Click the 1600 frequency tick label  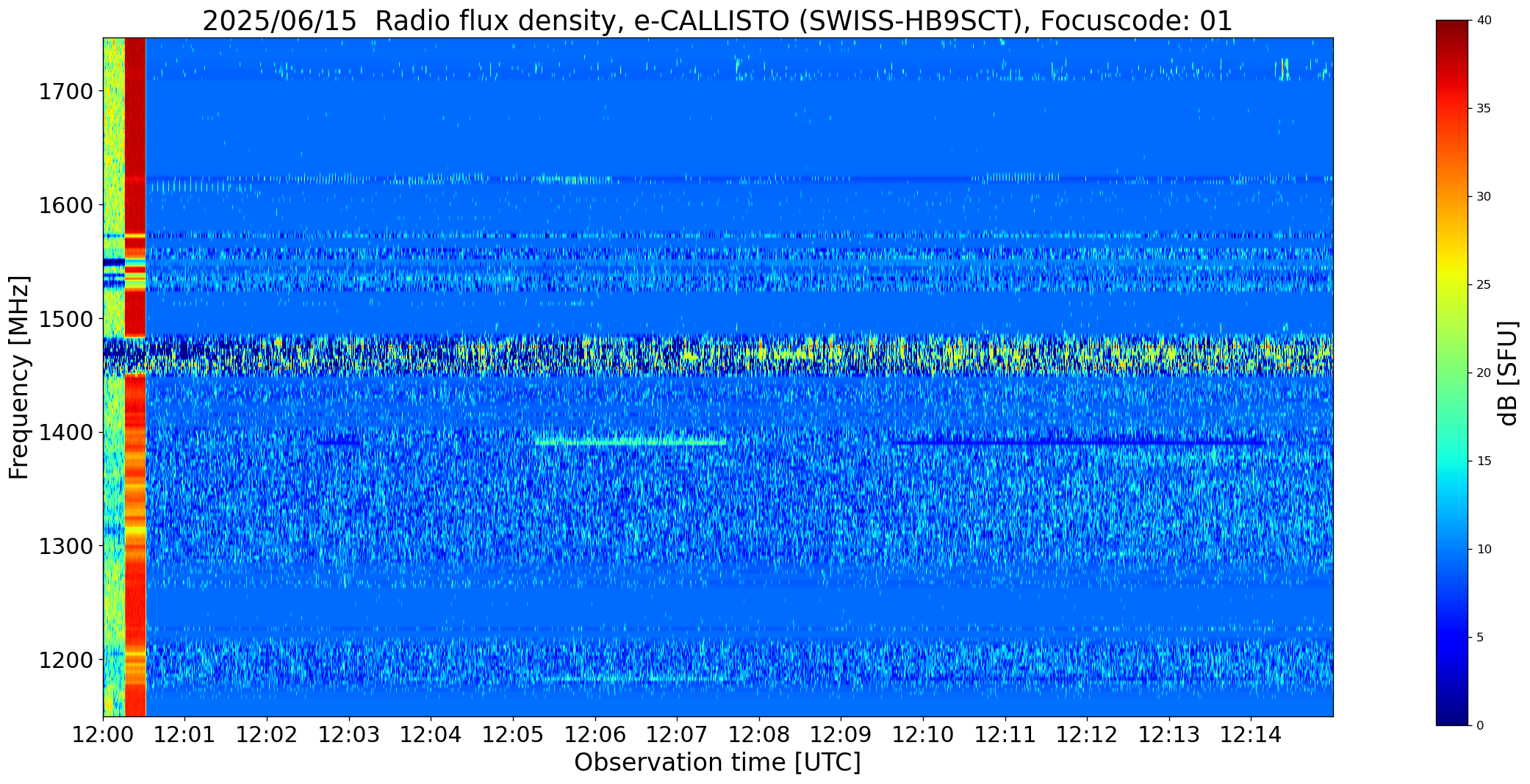pos(65,205)
